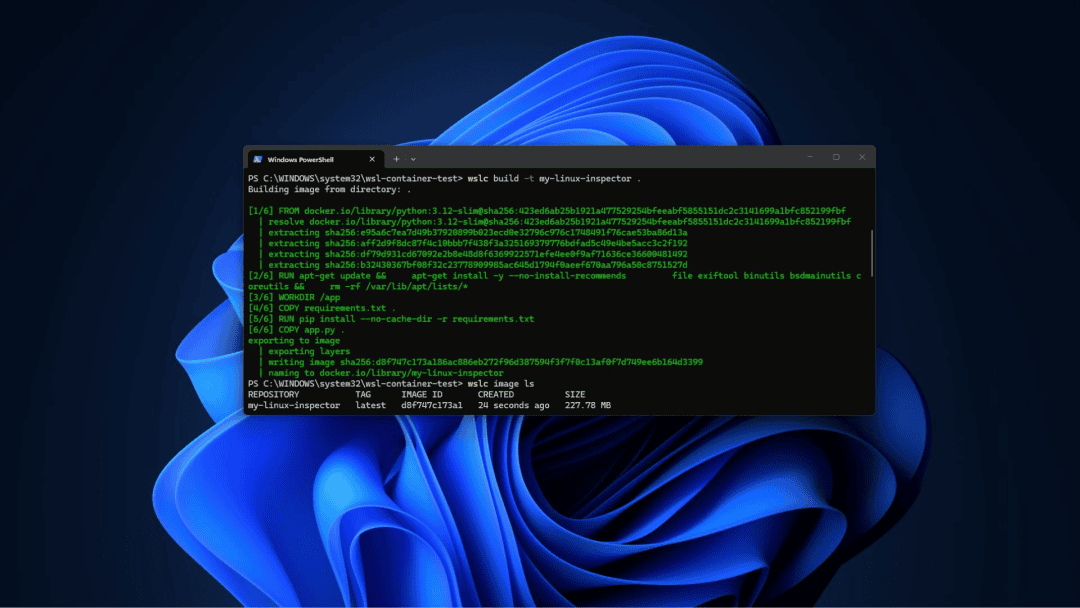Click the CREATED column header
The height and width of the screenshot is (608, 1080).
495,395
